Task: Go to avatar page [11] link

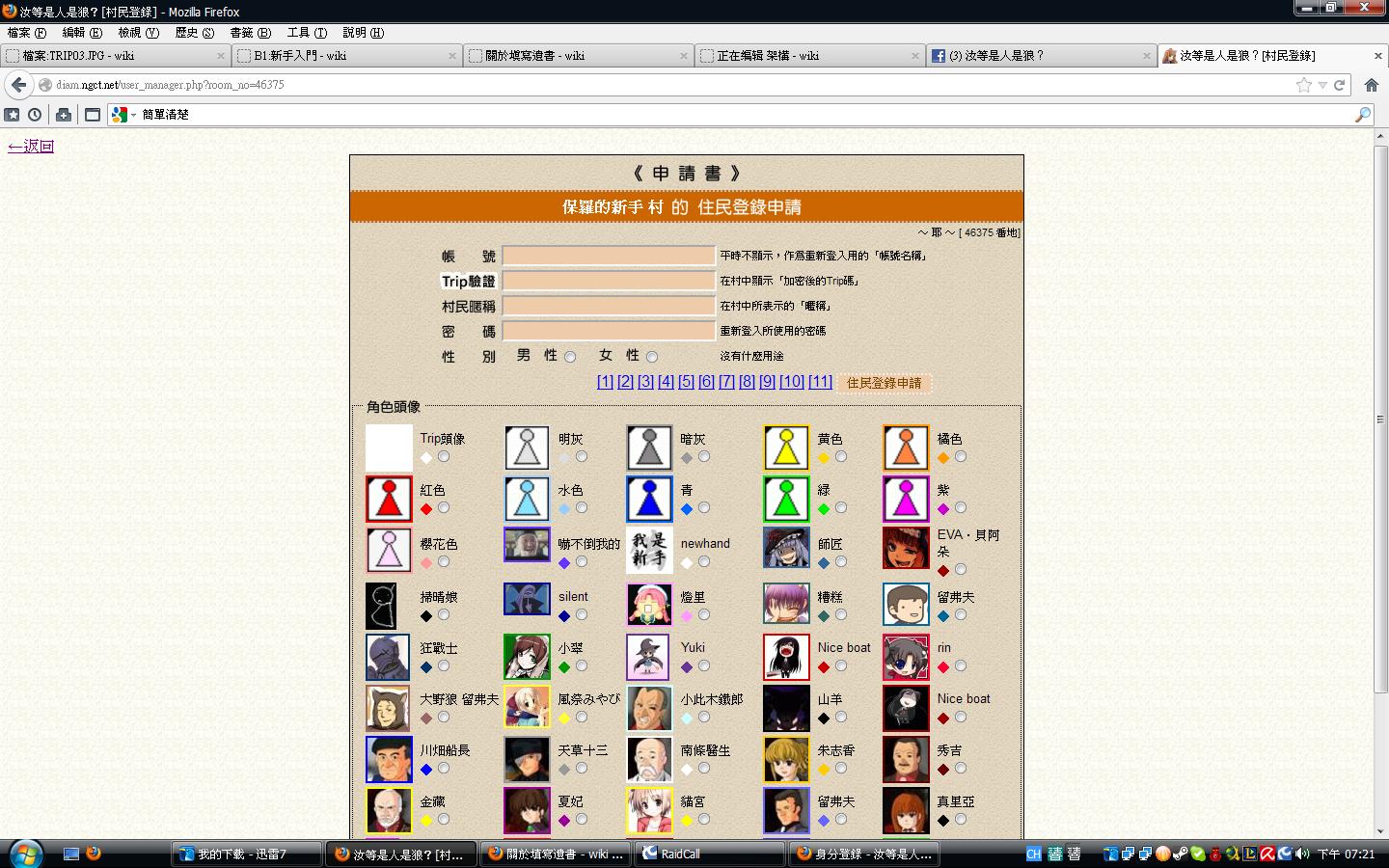Action: 820,382
